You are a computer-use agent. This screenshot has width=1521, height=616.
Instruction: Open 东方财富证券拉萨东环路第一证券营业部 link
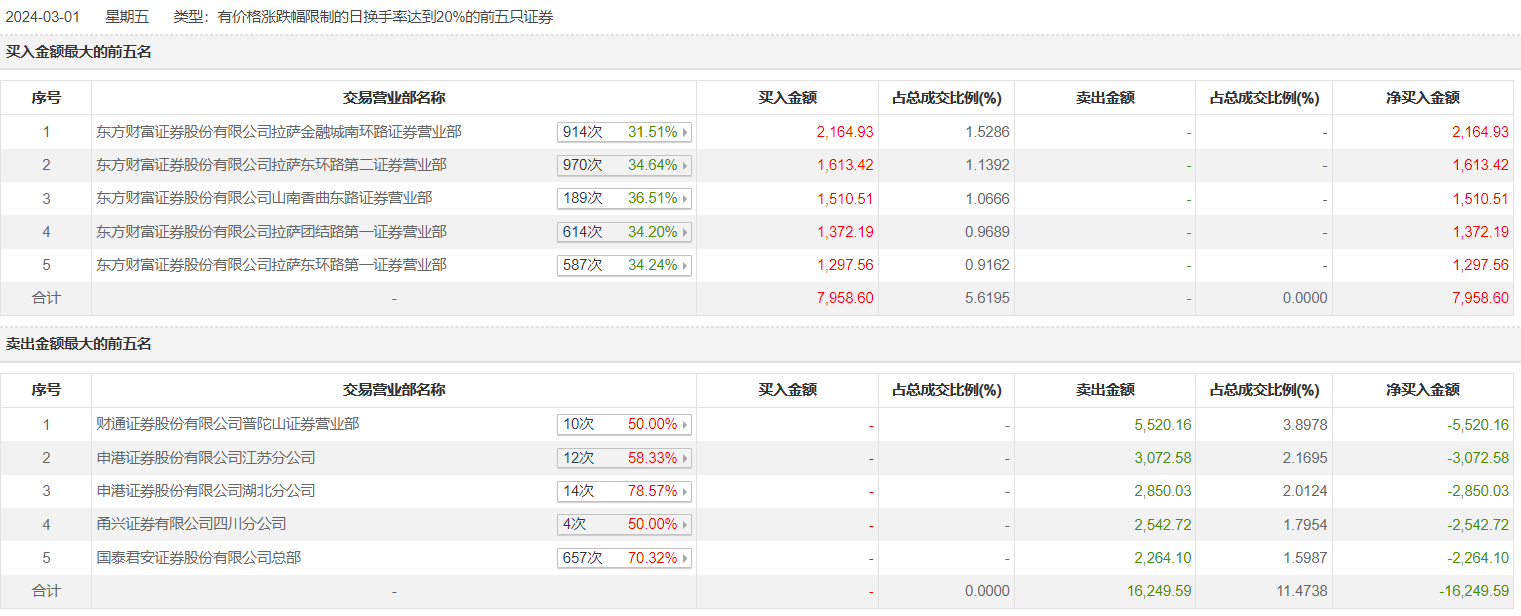click(x=271, y=265)
